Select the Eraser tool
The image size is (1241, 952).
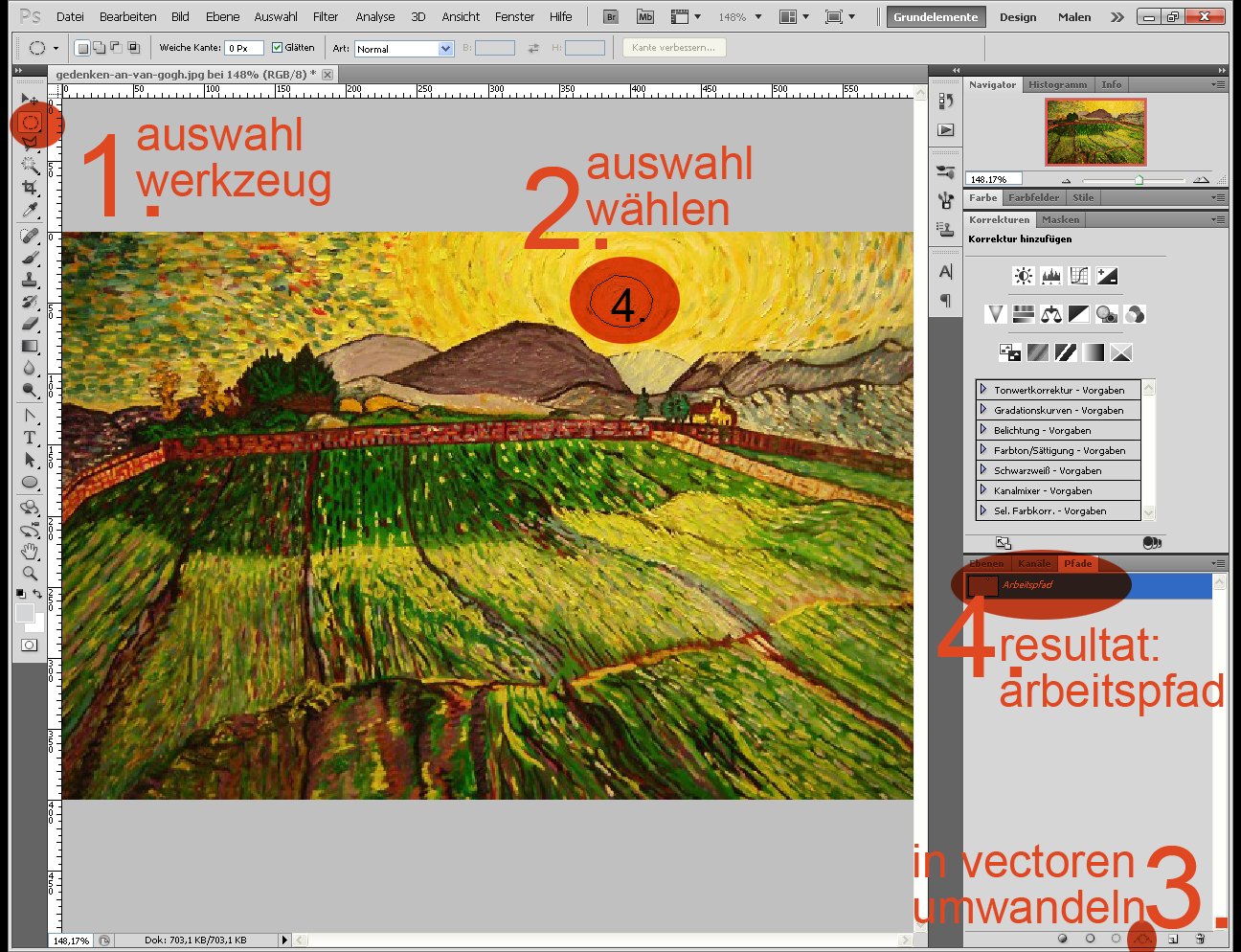[30, 324]
